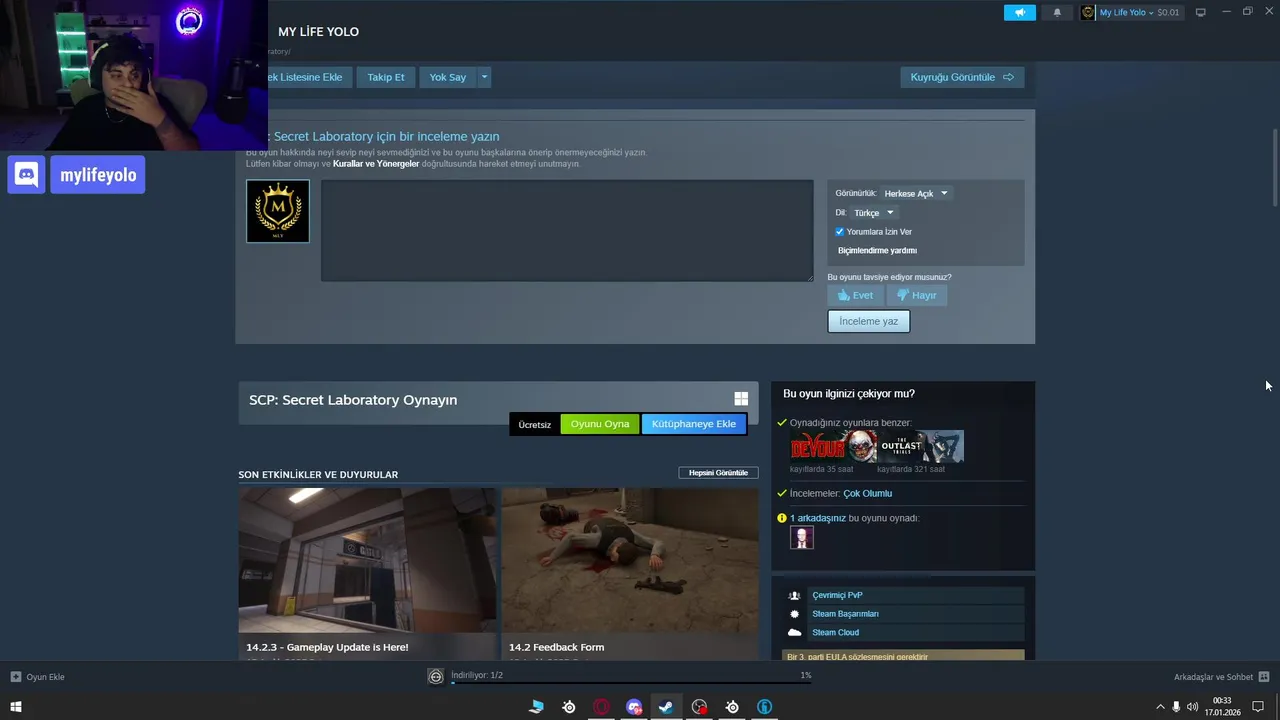The image size is (1280, 720).
Task: Open the 1 arkadaşınız link
Action: point(818,518)
